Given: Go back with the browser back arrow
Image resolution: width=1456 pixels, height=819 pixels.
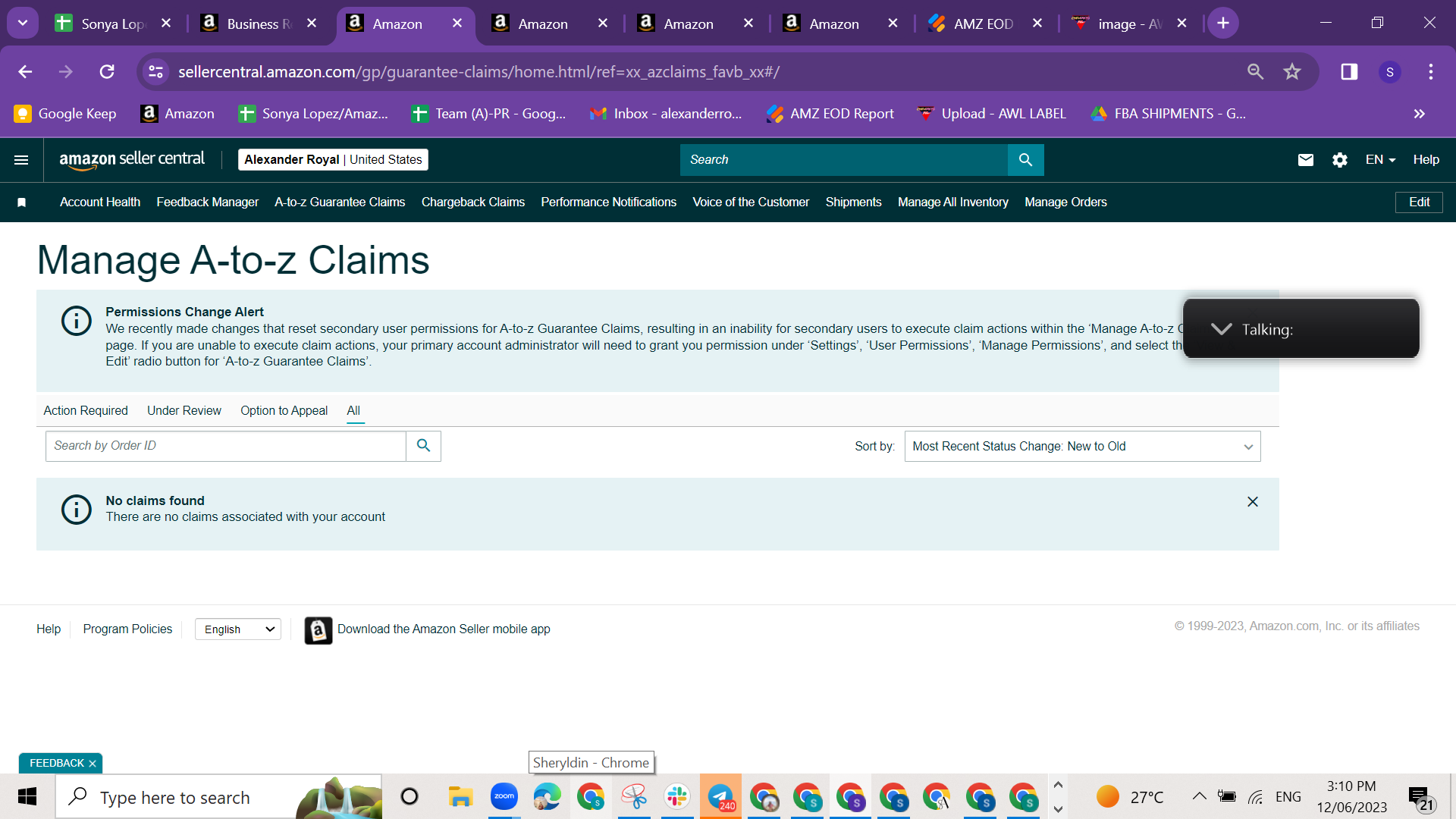Looking at the screenshot, I should click(25, 72).
